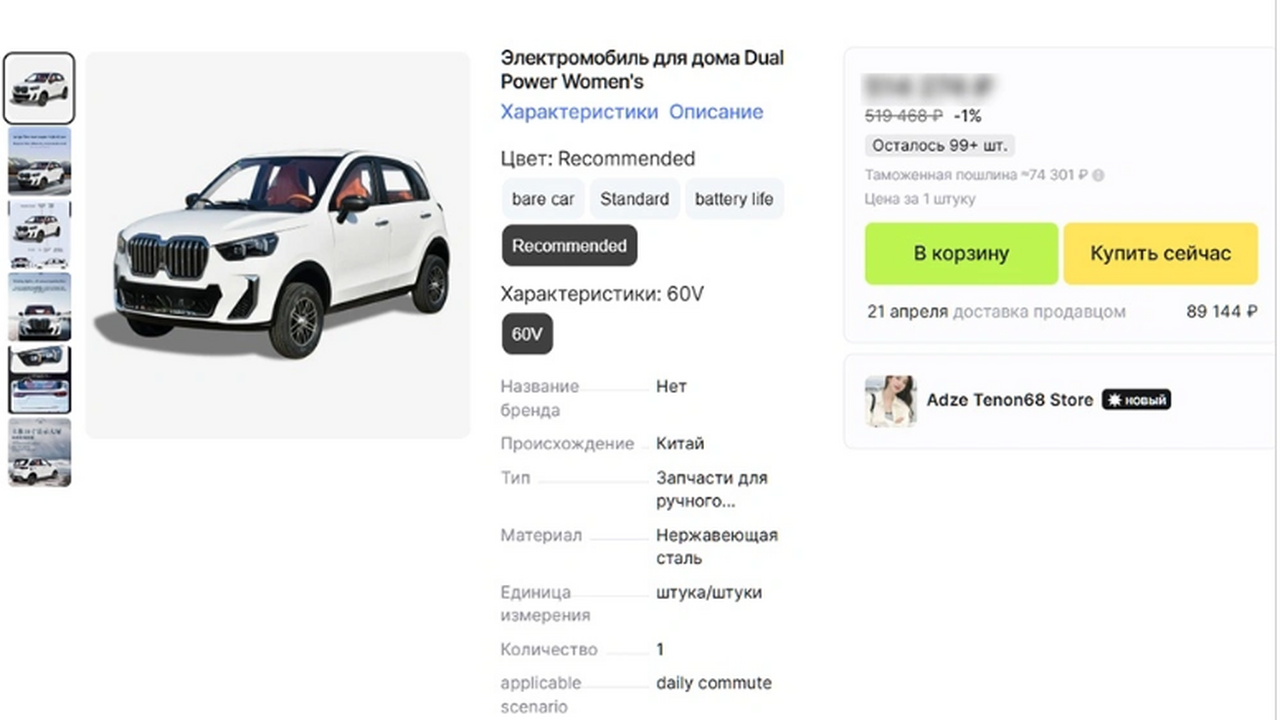Click the «Осталось 99+ шт.» stock label
Viewport: 1280px width, 720px height.
coord(938,145)
